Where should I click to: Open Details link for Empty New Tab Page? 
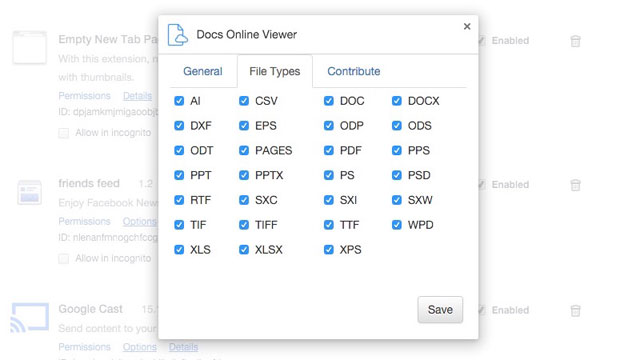138,96
